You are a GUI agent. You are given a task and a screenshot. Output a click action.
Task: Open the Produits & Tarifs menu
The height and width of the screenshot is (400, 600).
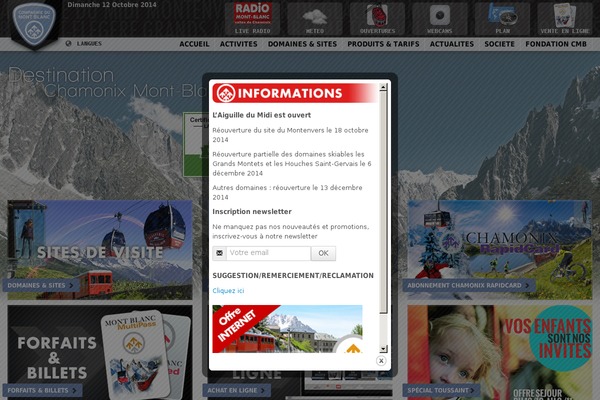coord(383,44)
